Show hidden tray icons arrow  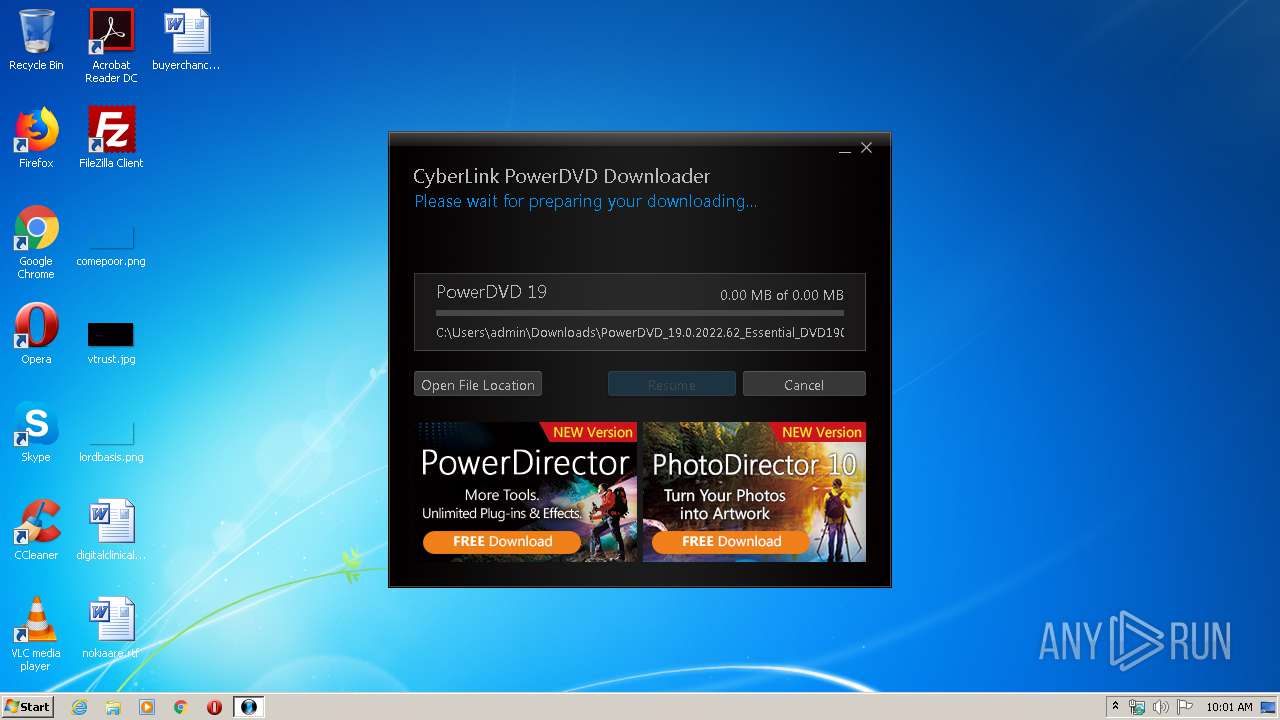(1115, 707)
